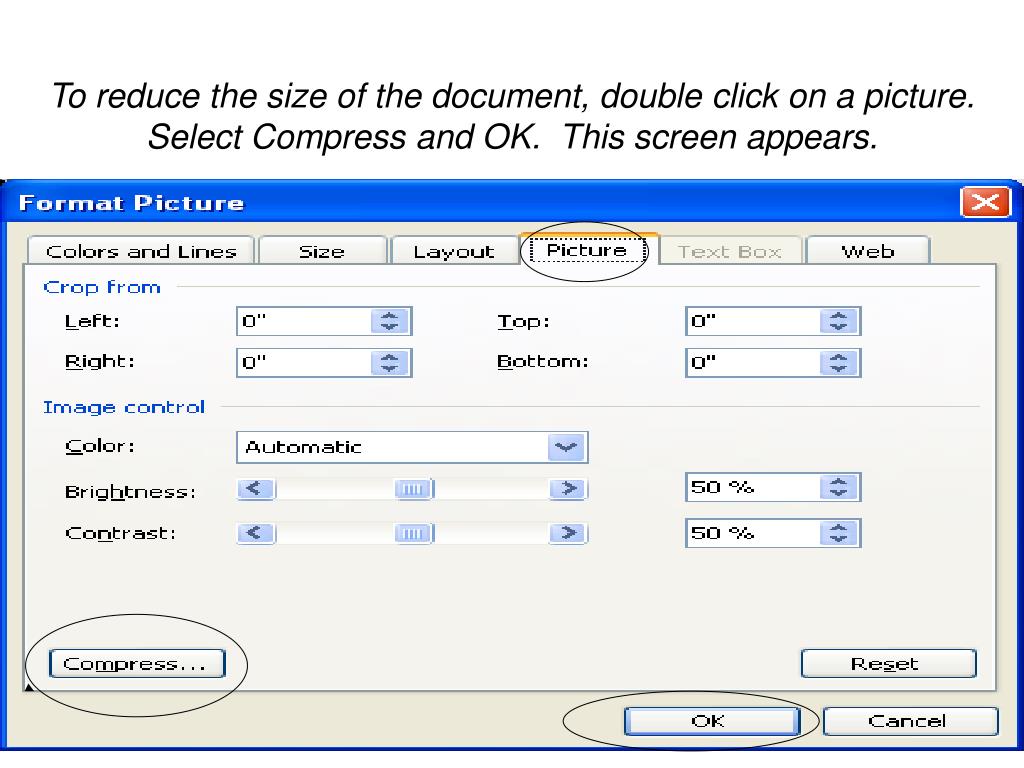
Task: Click Brightness slider right arrow
Action: click(568, 488)
